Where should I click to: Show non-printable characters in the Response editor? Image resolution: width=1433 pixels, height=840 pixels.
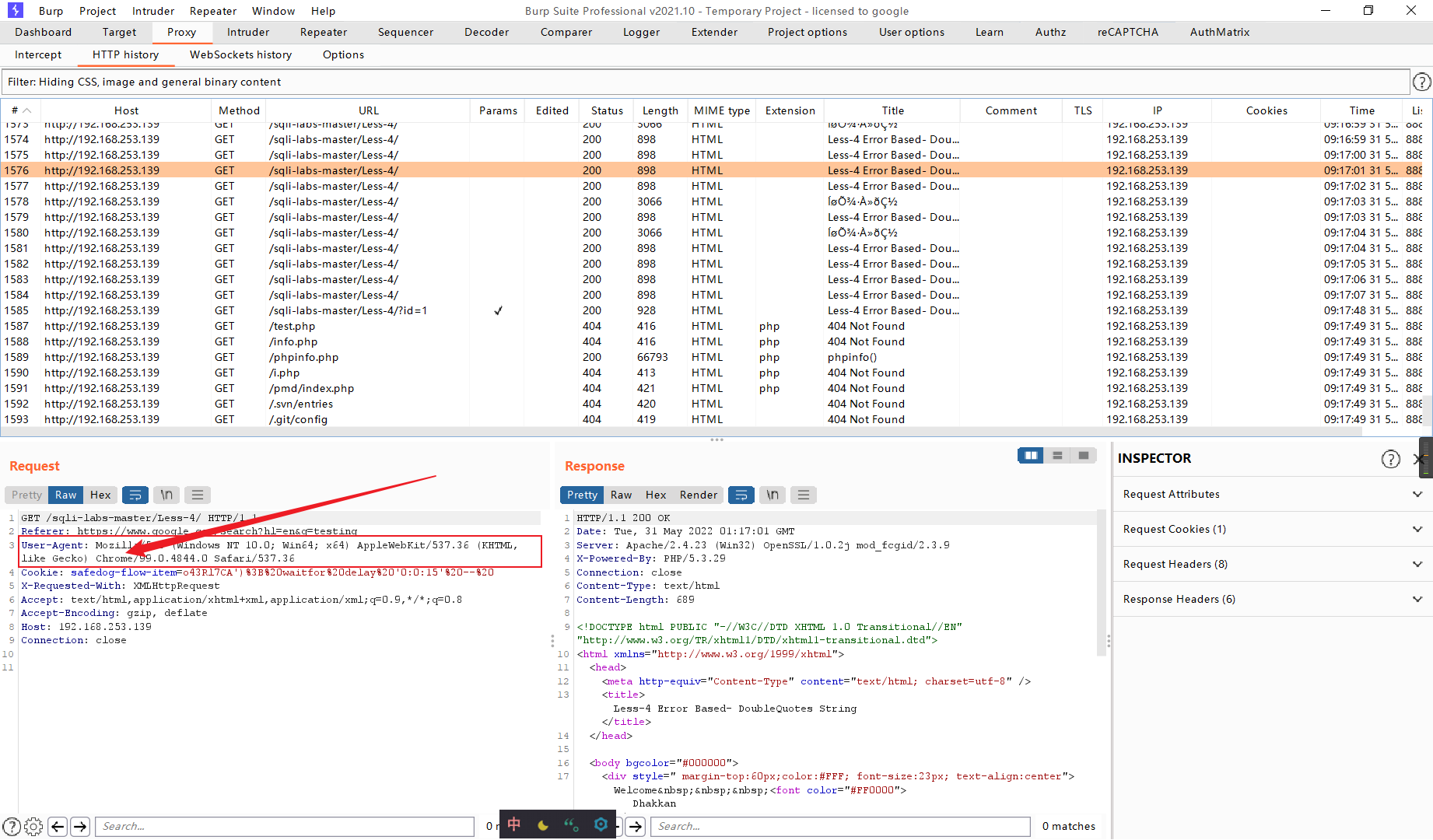(x=773, y=495)
